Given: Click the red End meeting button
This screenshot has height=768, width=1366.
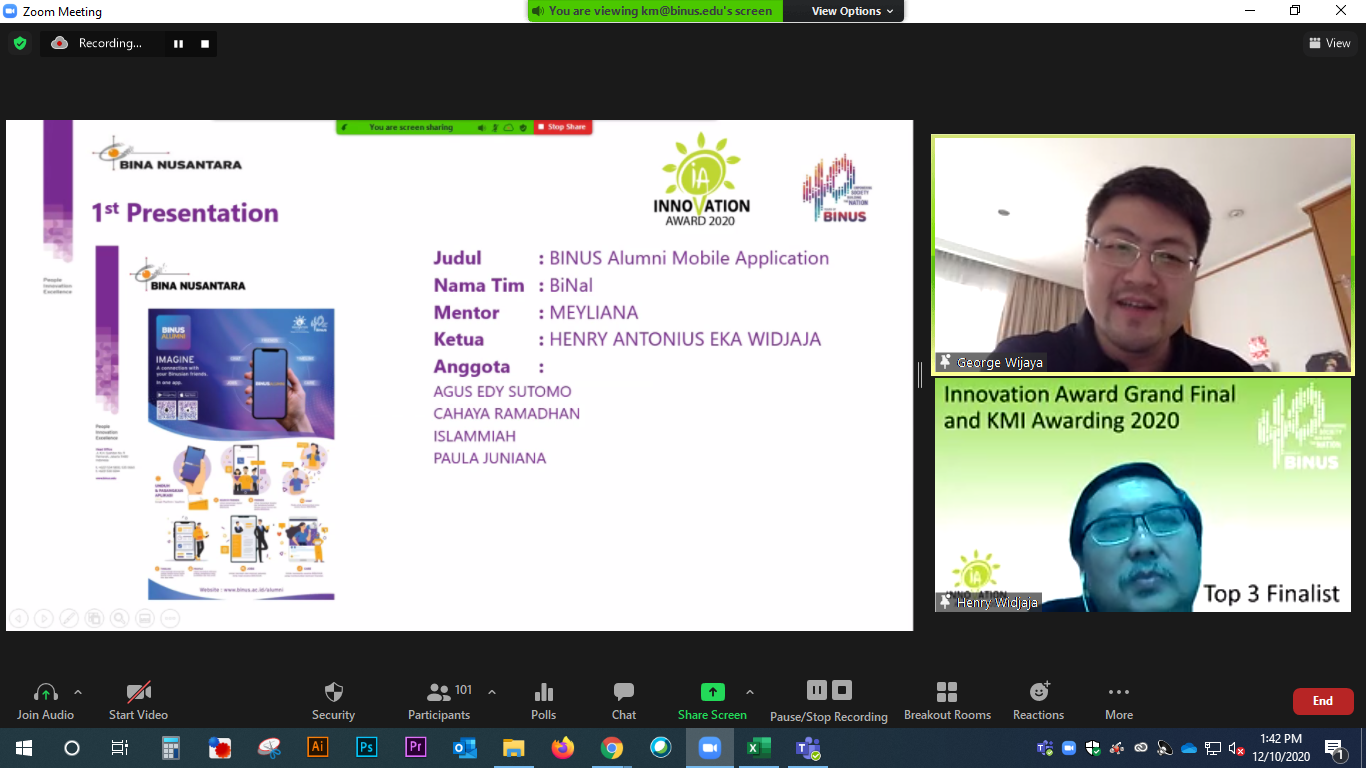Looking at the screenshot, I should (1323, 701).
